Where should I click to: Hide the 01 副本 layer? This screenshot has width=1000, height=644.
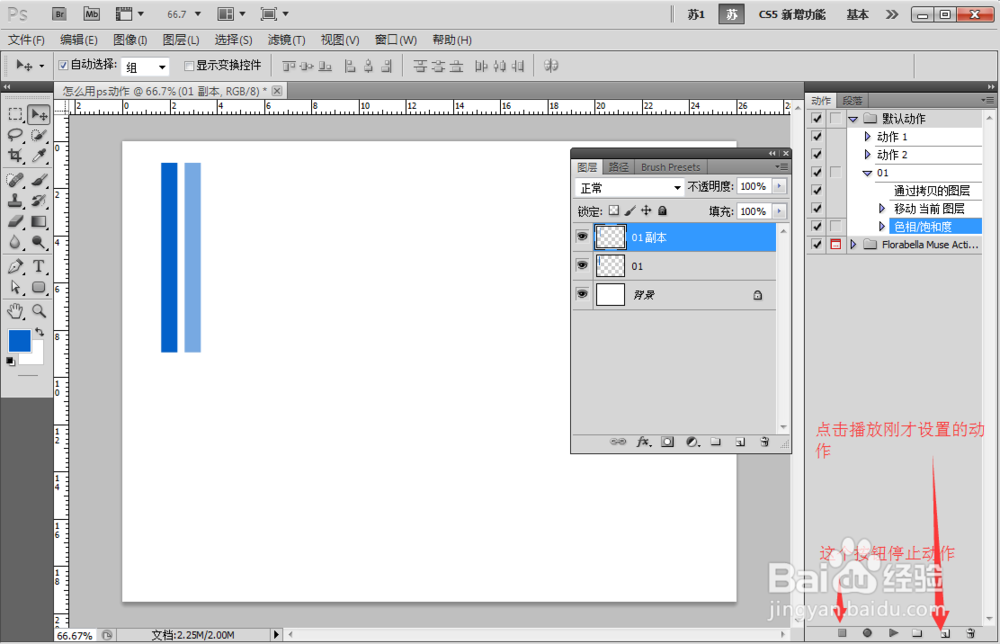click(582, 237)
